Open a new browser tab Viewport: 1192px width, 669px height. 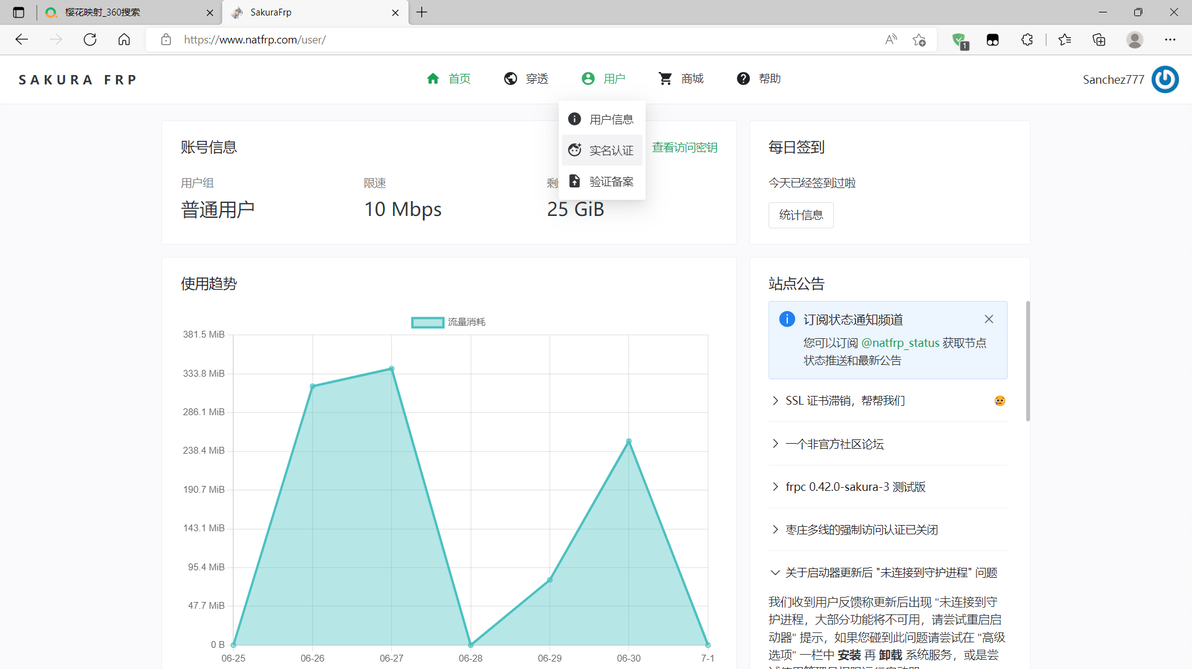[x=422, y=12]
